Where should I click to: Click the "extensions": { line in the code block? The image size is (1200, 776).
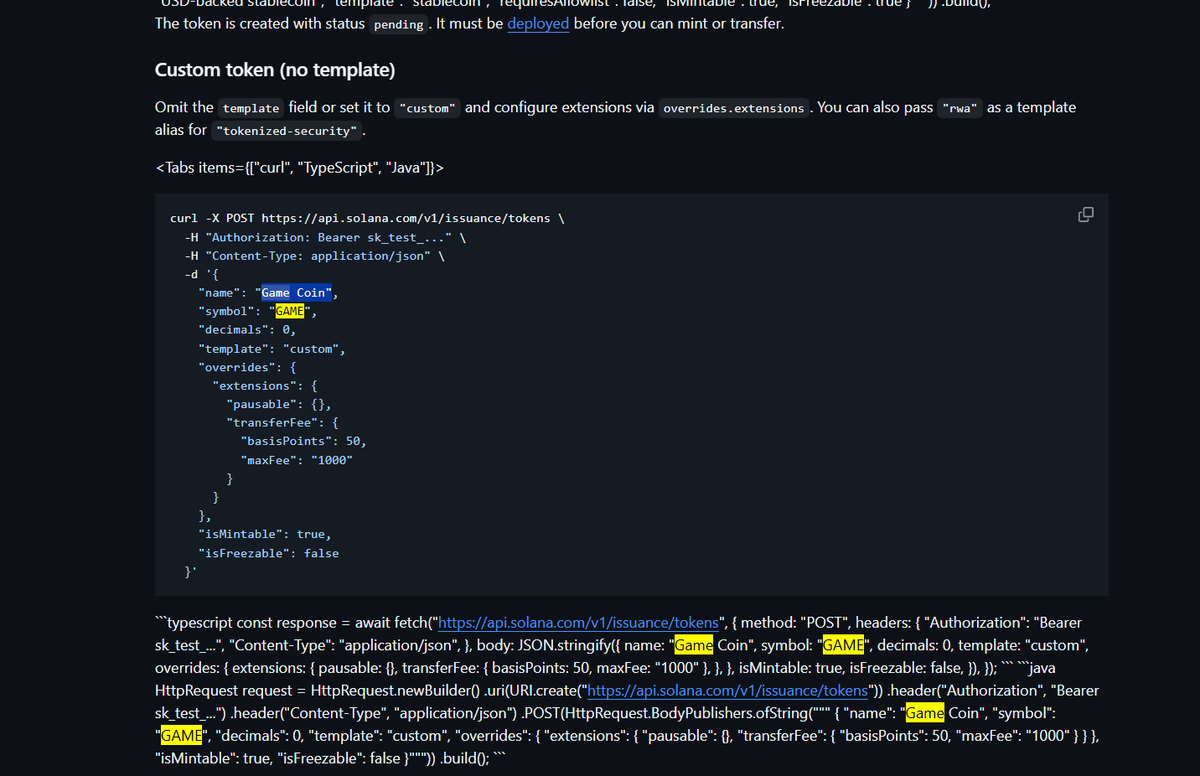click(265, 386)
